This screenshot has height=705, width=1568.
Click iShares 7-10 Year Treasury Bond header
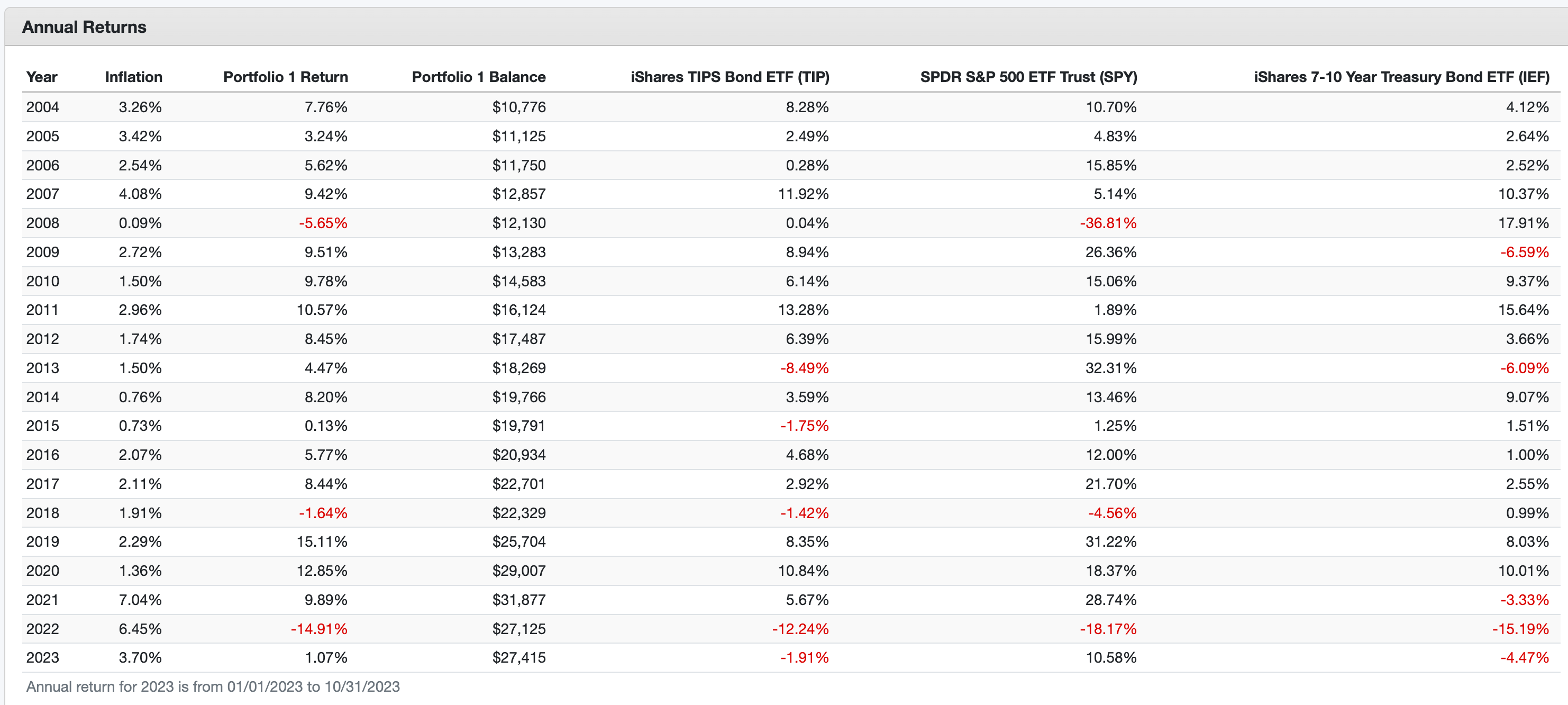(x=1401, y=77)
